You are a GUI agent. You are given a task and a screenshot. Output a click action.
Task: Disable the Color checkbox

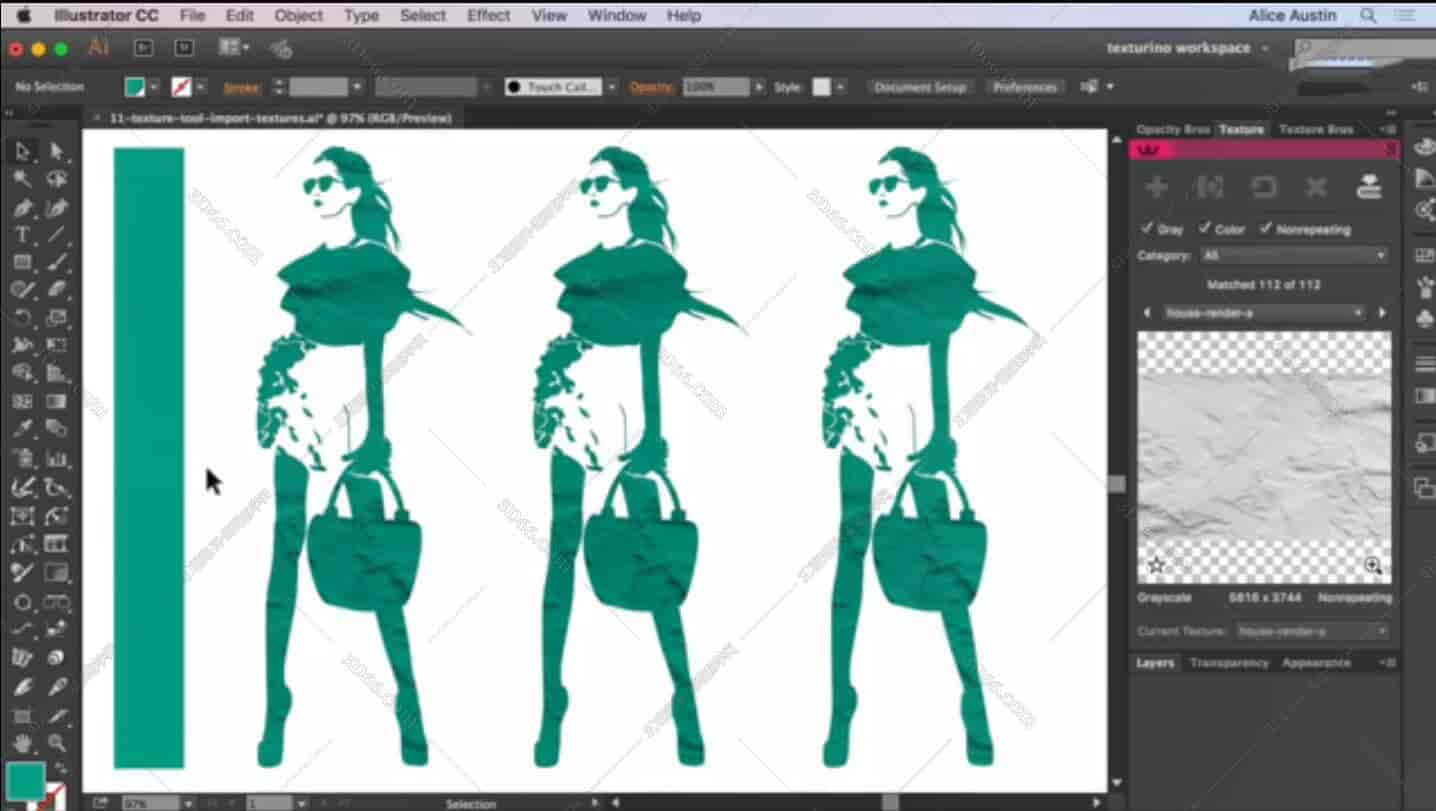[1203, 229]
